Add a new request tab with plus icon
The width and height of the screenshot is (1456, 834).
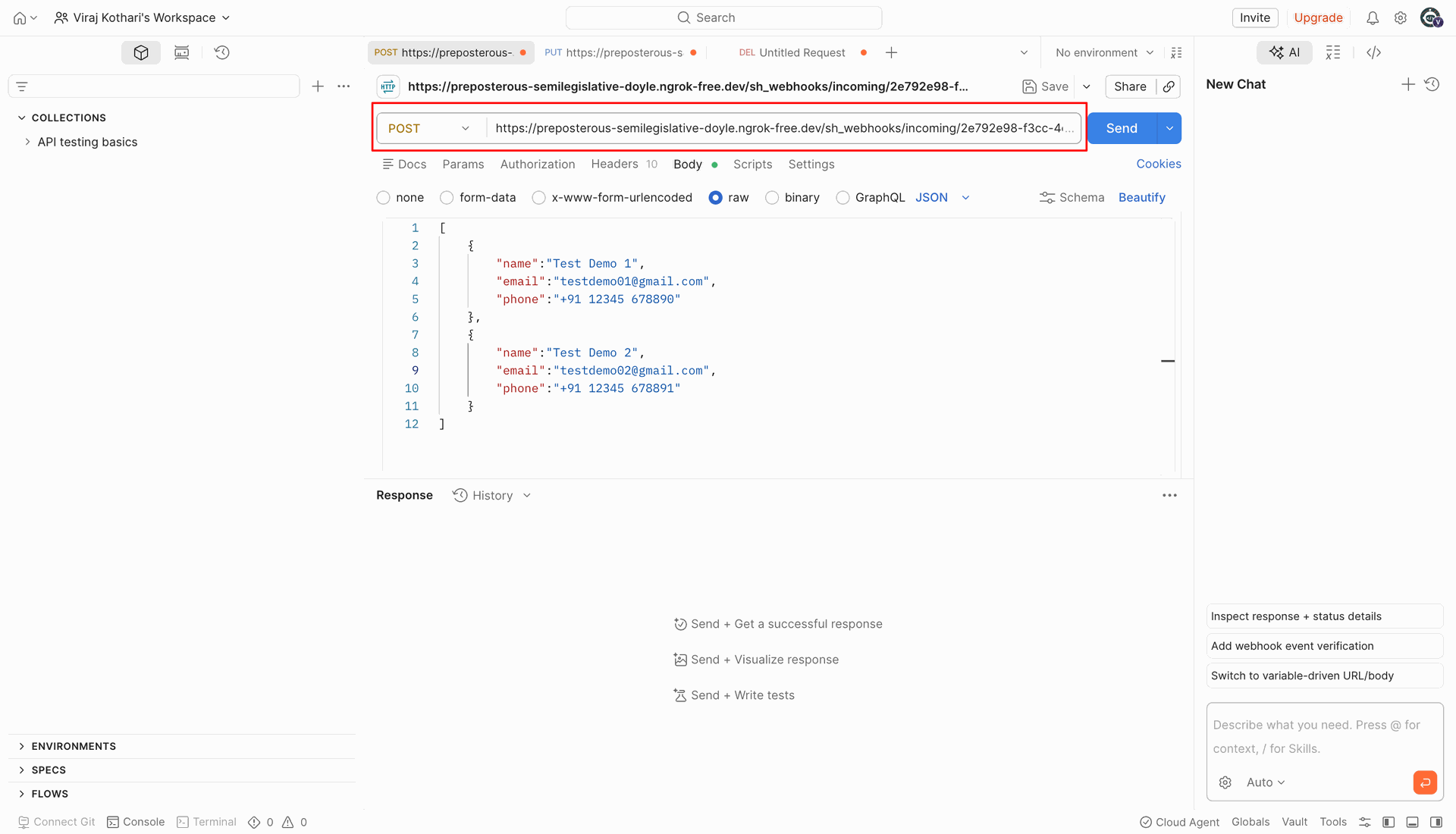(x=891, y=52)
